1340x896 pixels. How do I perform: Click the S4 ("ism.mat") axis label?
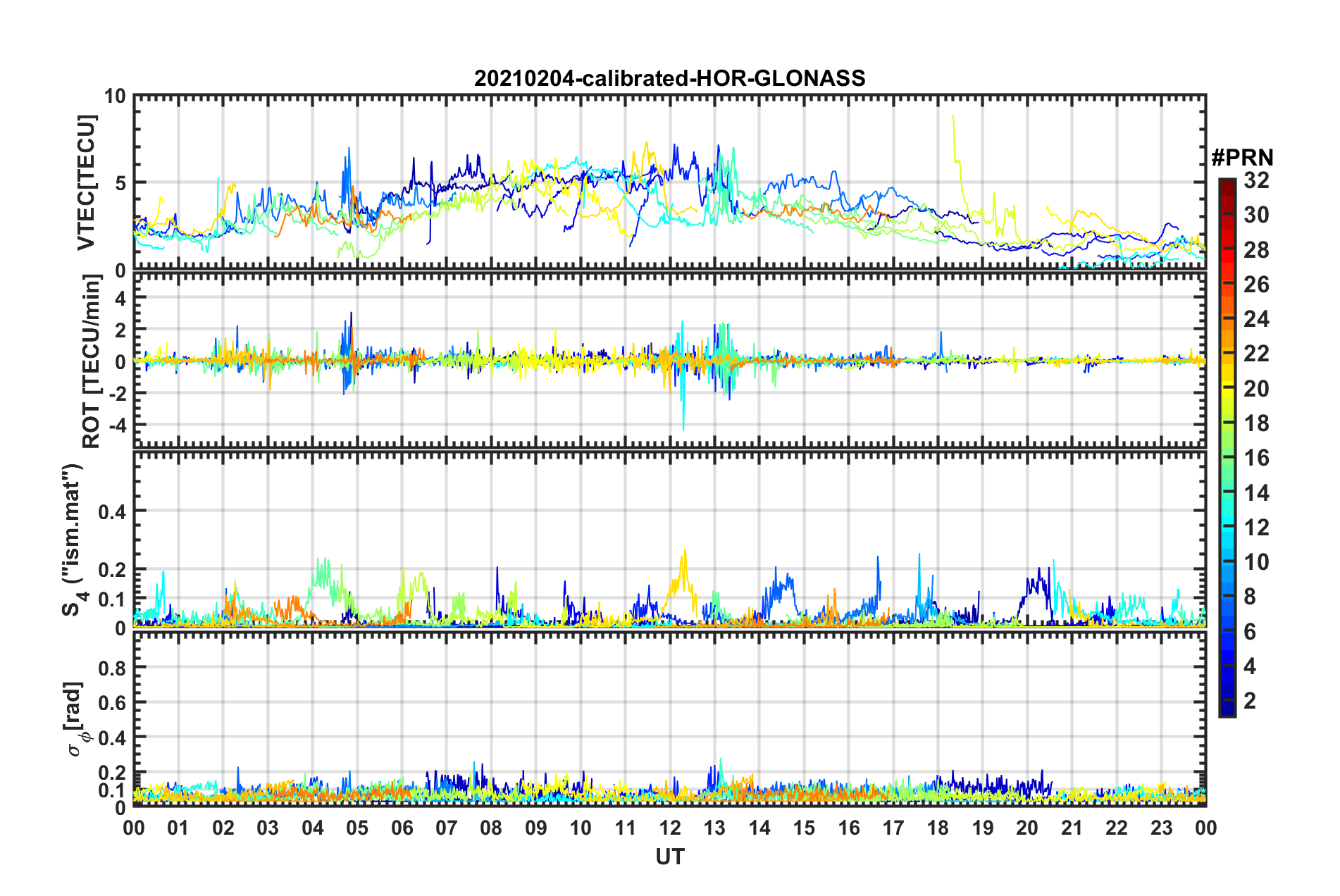tap(74, 540)
